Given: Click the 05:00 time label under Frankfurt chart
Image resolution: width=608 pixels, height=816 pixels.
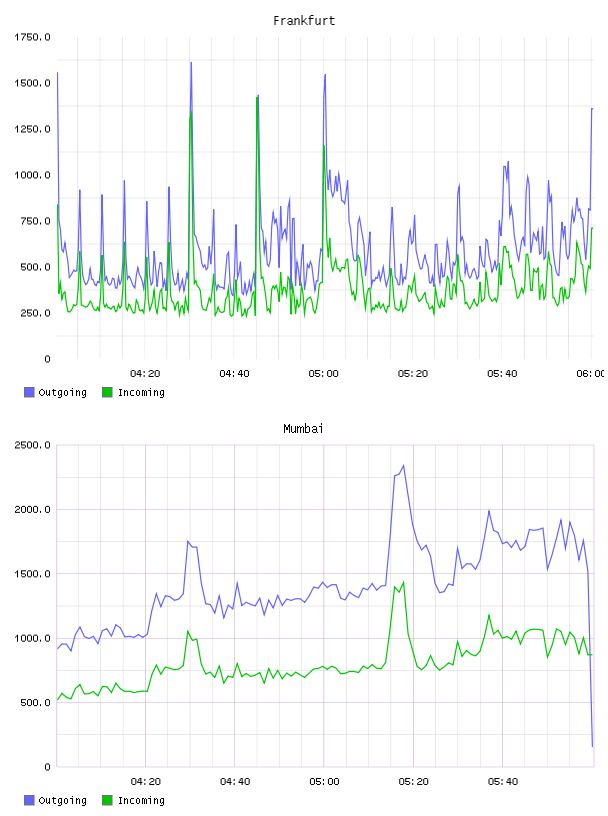Looking at the screenshot, I should pyautogui.click(x=324, y=374).
